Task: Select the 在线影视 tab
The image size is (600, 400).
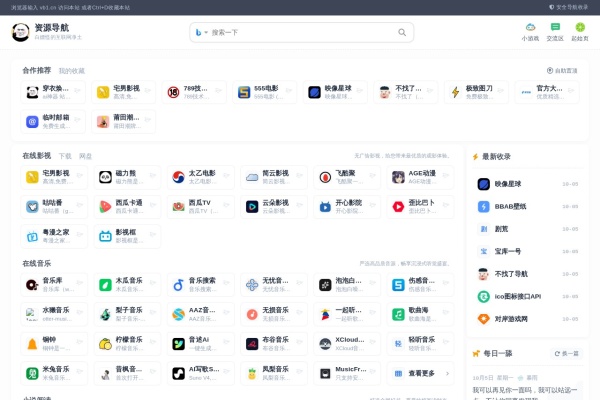Action: click(36, 156)
